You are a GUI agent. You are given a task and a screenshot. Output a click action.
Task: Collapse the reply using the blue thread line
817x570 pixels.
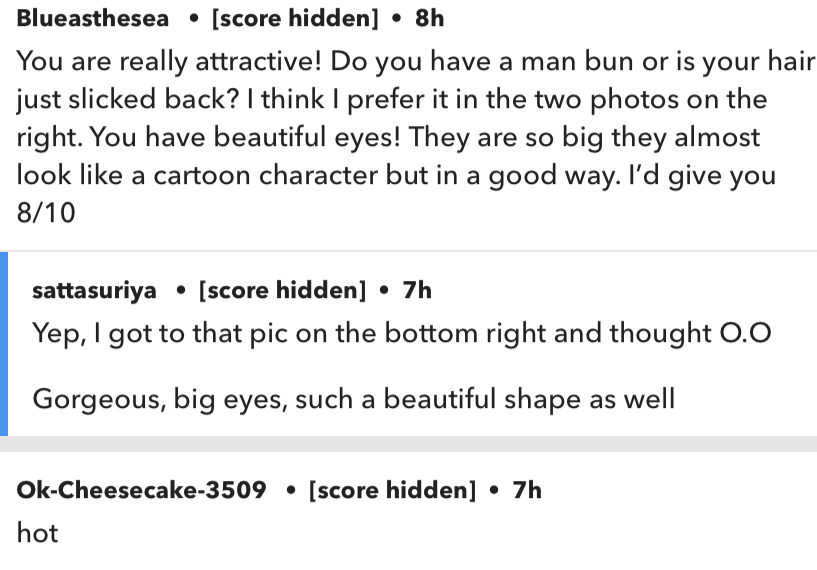[4, 343]
